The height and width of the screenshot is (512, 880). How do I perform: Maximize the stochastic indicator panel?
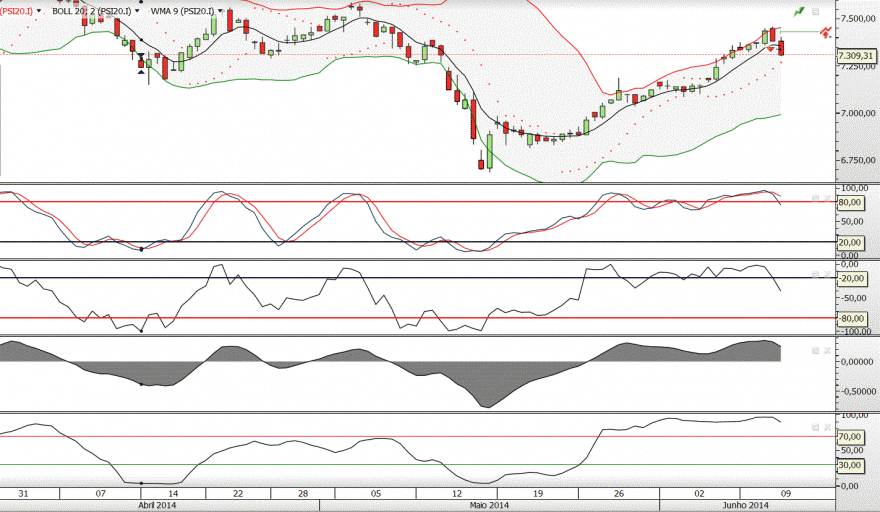click(815, 198)
